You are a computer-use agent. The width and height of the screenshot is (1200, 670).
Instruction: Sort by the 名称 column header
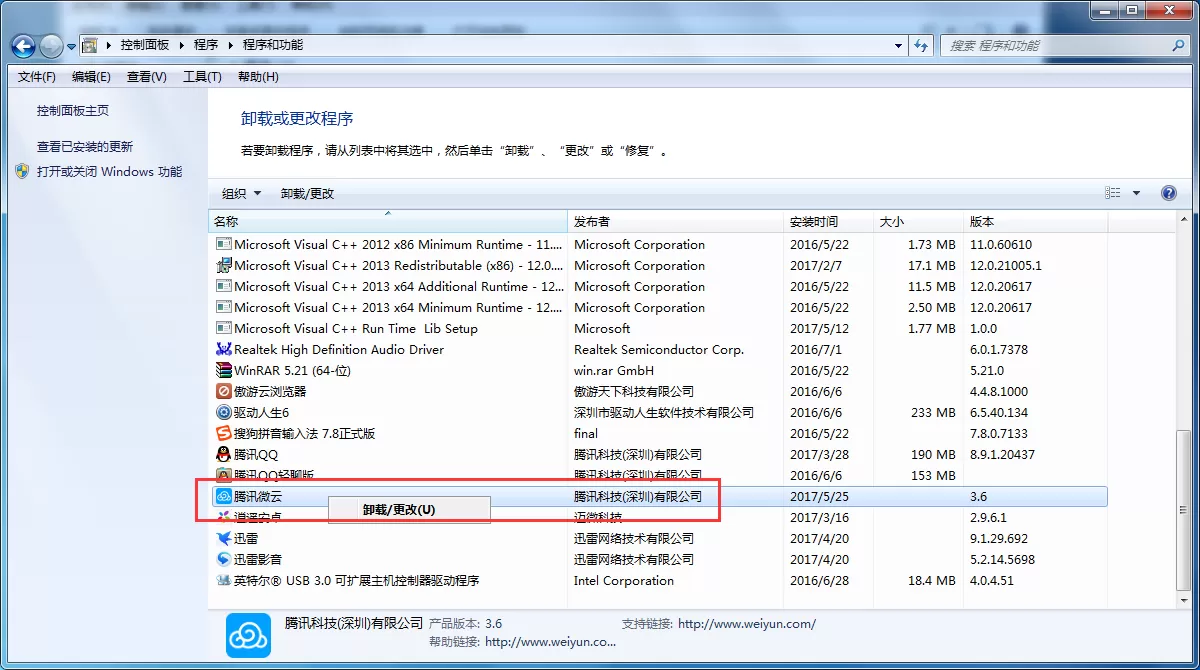tap(388, 221)
